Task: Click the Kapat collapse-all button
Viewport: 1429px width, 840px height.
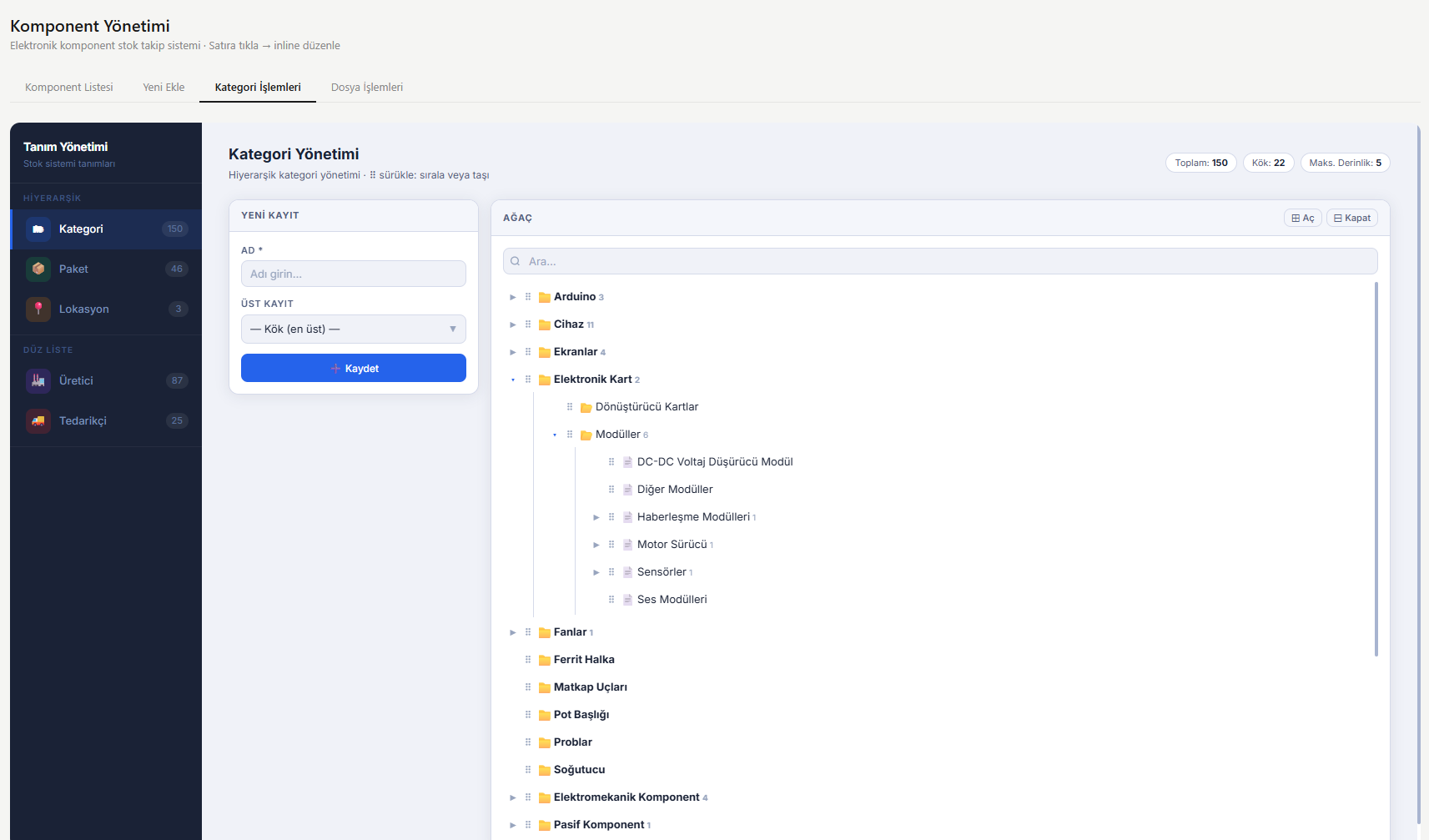Action: (1351, 219)
